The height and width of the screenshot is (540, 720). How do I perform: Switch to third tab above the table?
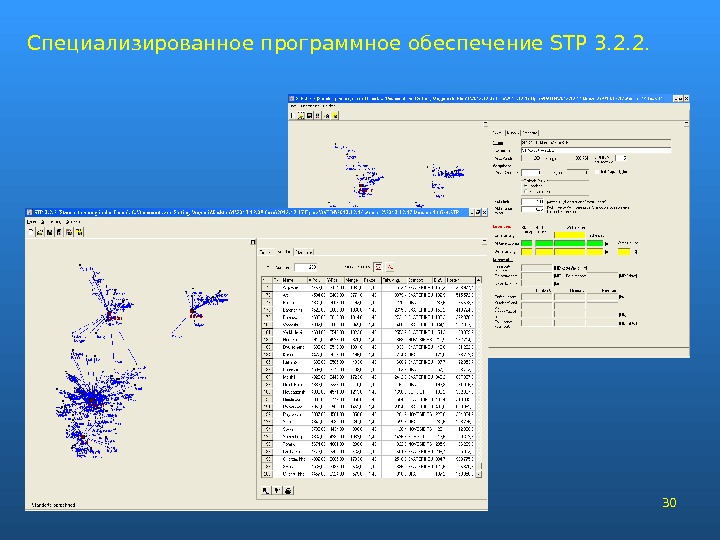tap(304, 252)
